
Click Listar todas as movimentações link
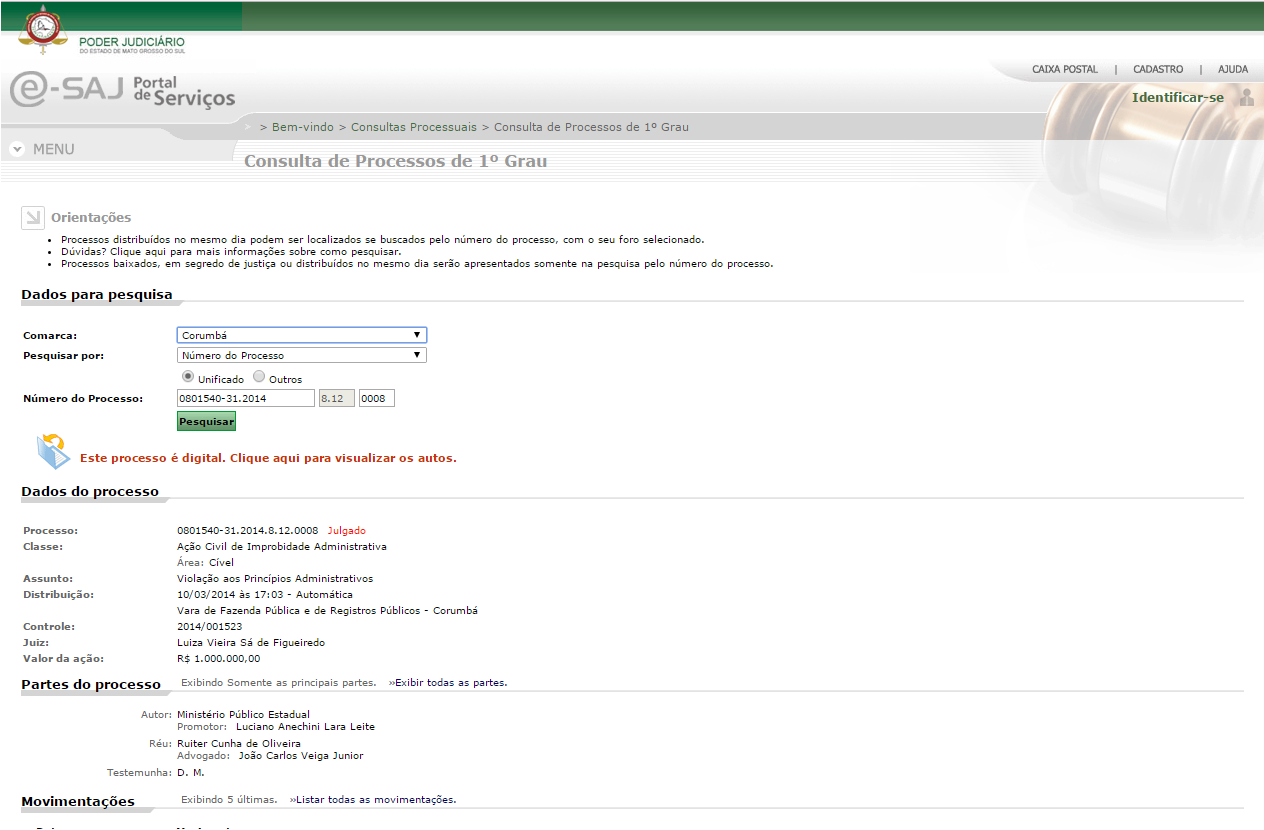coord(375,800)
